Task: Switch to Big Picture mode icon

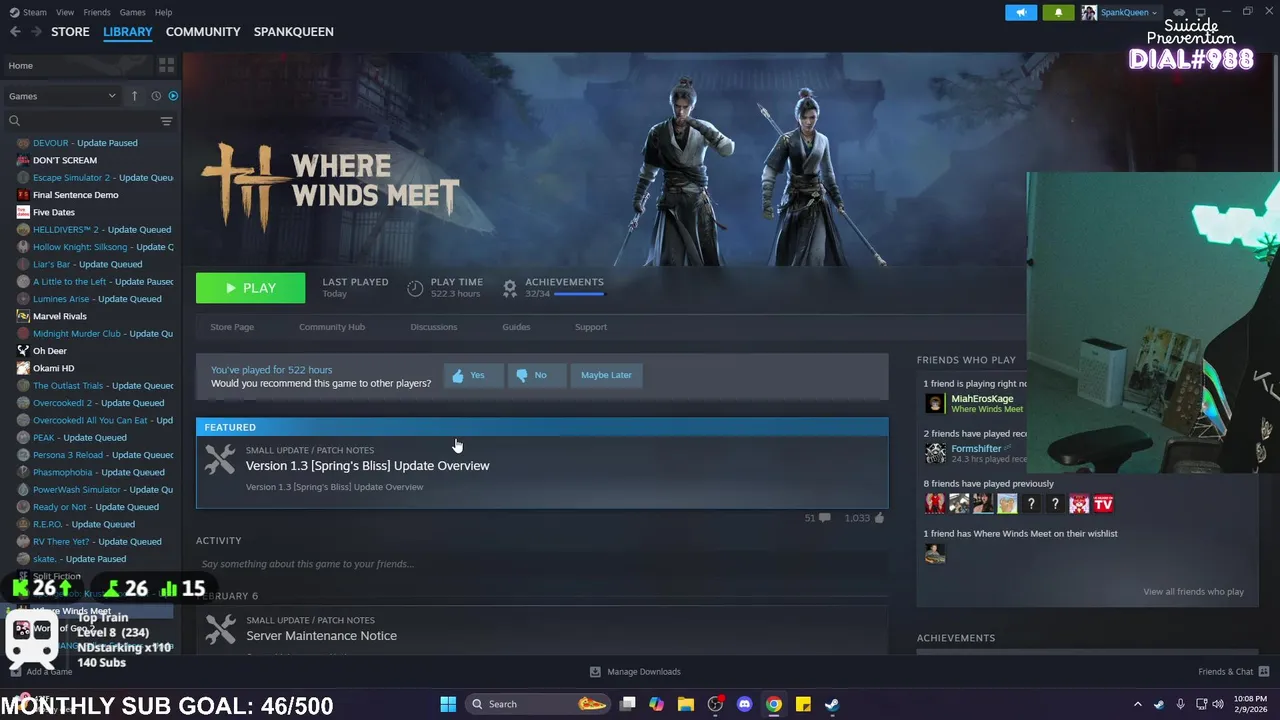Action: pyautogui.click(x=1200, y=12)
